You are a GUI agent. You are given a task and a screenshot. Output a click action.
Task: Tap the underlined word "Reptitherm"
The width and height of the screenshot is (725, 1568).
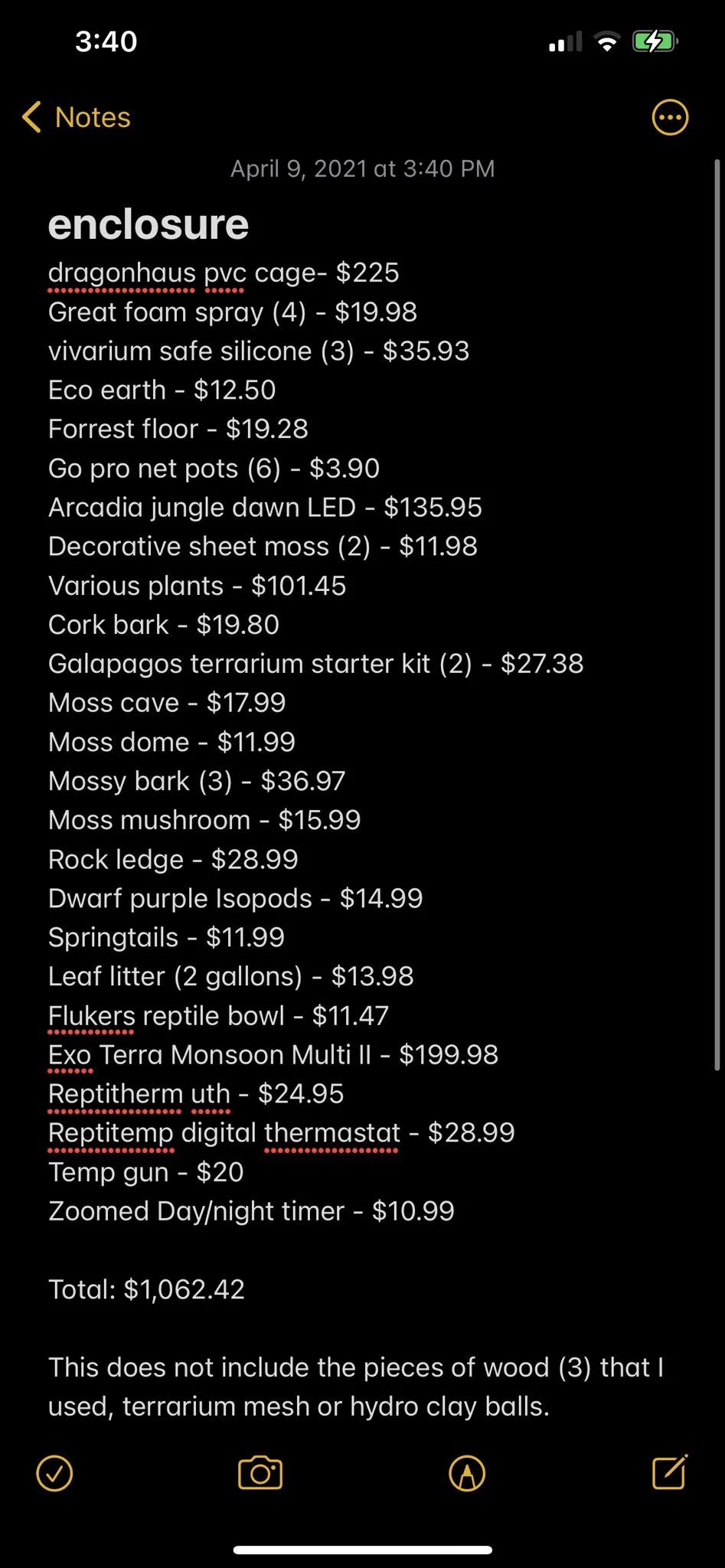tap(116, 1093)
